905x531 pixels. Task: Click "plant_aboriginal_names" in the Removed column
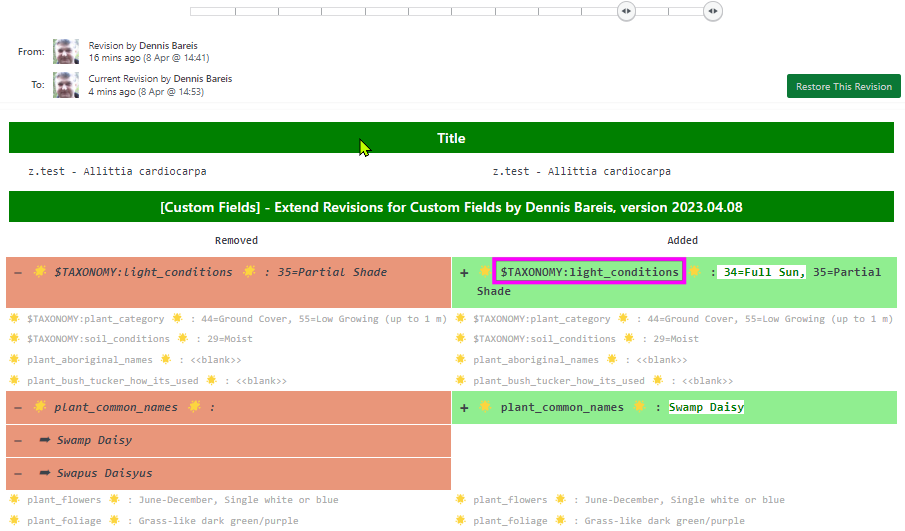tap(89, 360)
